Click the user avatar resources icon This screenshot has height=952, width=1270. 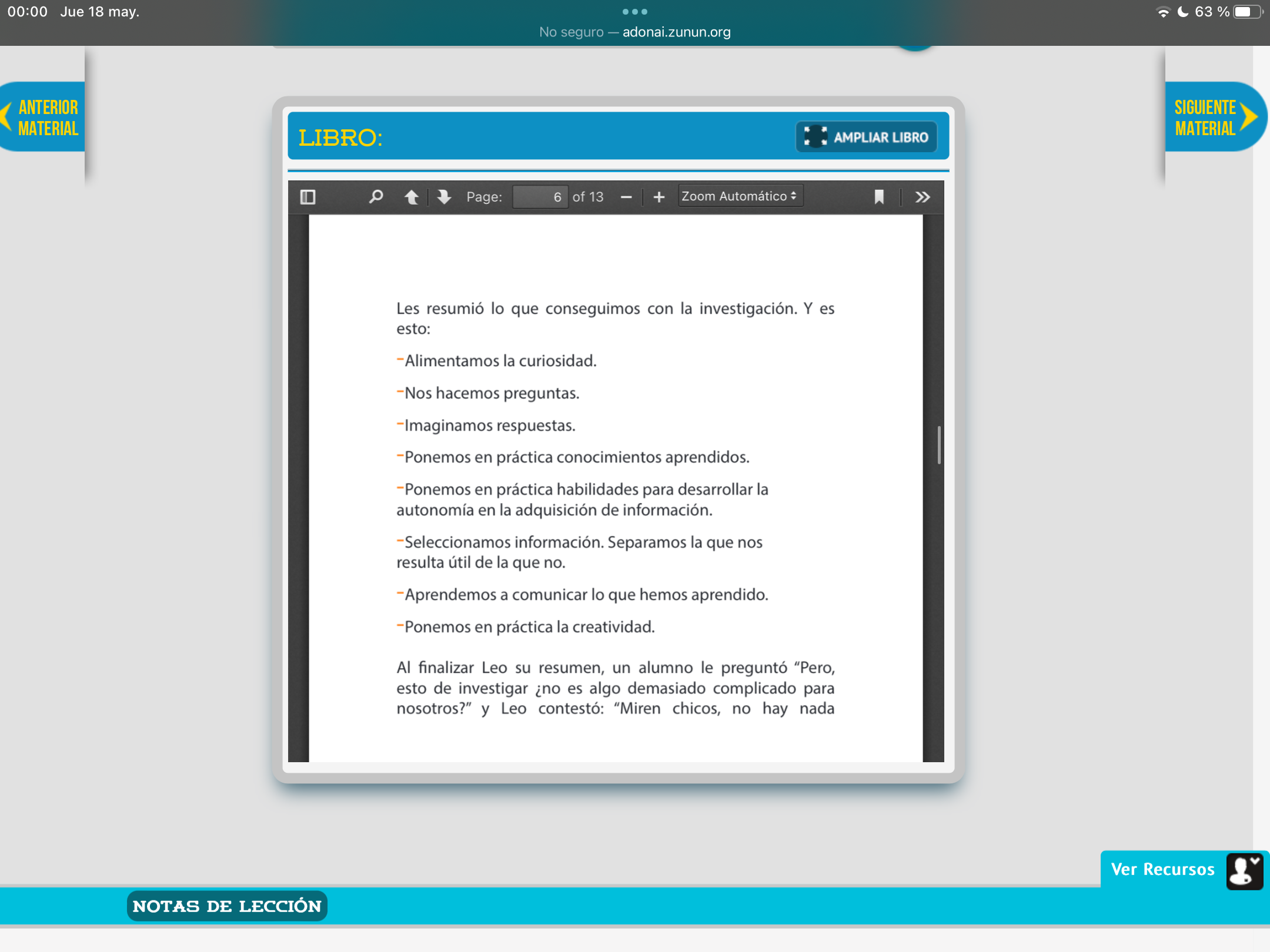coord(1245,871)
